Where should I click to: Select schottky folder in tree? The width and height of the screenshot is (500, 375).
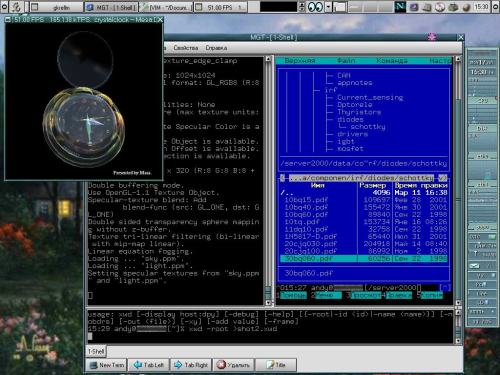point(368,127)
